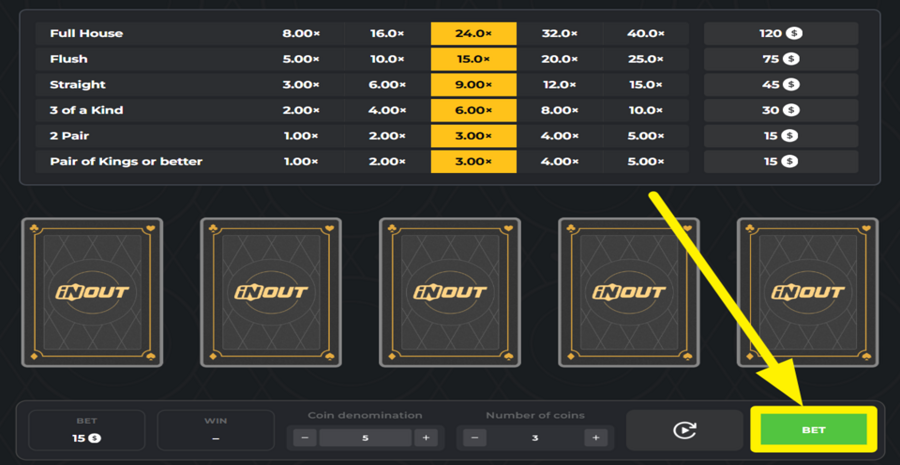Select the fourth face-down card
The image size is (900, 465).
[x=629, y=292]
